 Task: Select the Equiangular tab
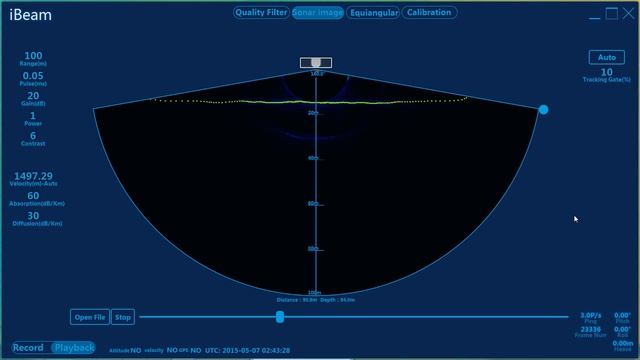[373, 13]
